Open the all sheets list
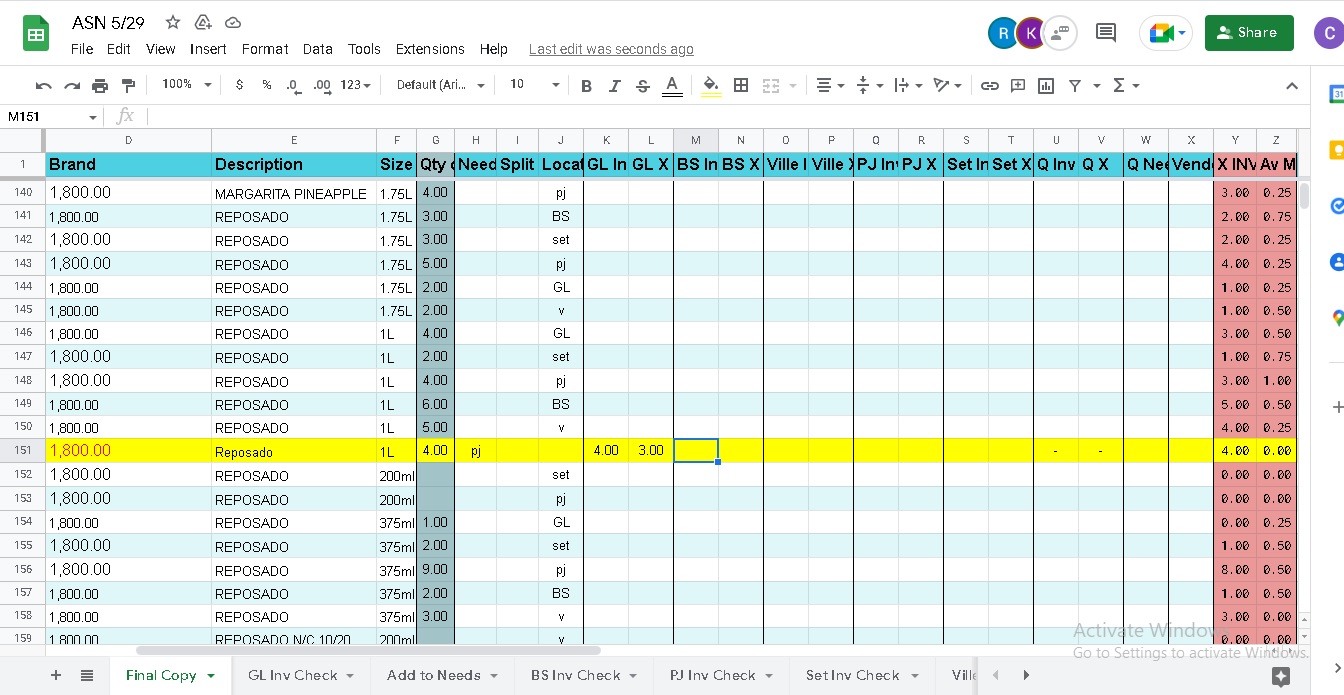The width and height of the screenshot is (1344, 695). point(87,676)
